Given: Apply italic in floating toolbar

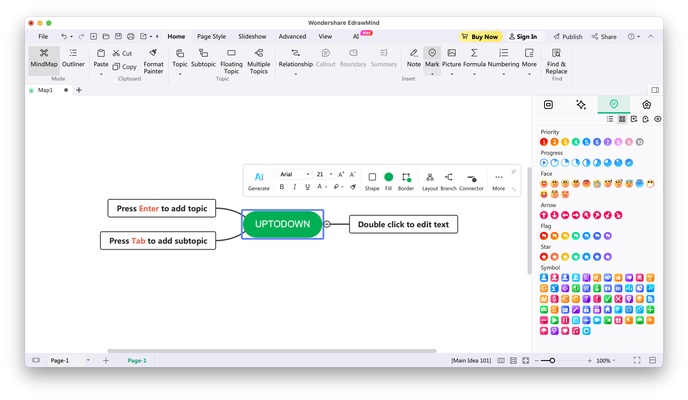Looking at the screenshot, I should [x=294, y=187].
